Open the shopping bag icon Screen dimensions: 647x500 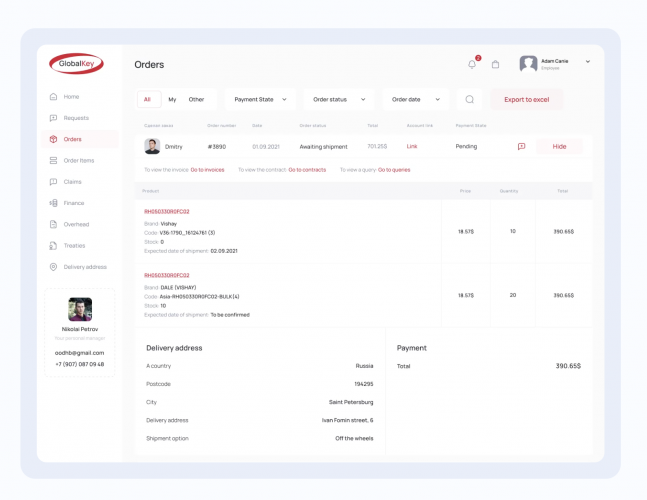(x=496, y=64)
